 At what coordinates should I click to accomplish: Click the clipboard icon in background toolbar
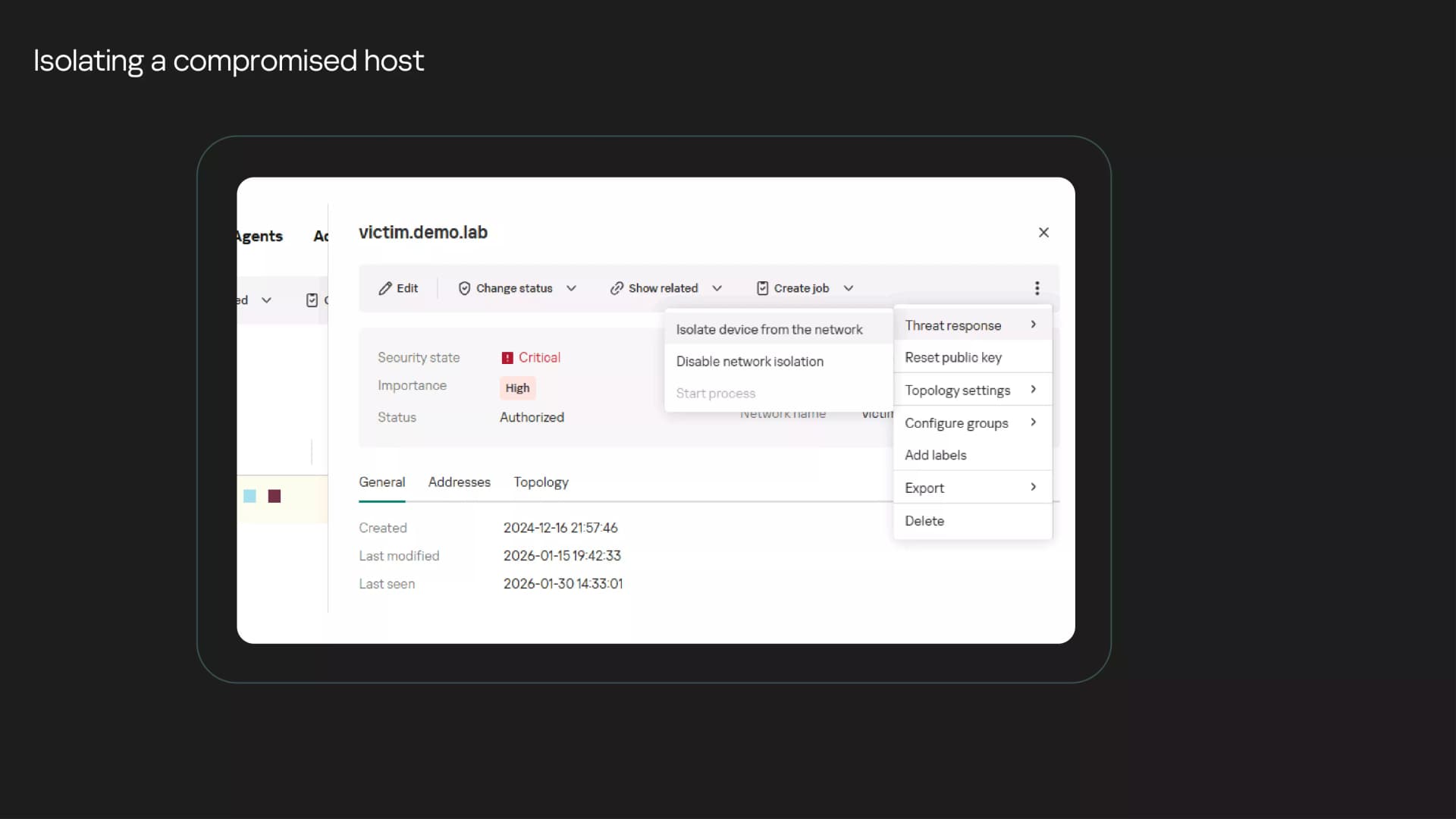click(312, 300)
